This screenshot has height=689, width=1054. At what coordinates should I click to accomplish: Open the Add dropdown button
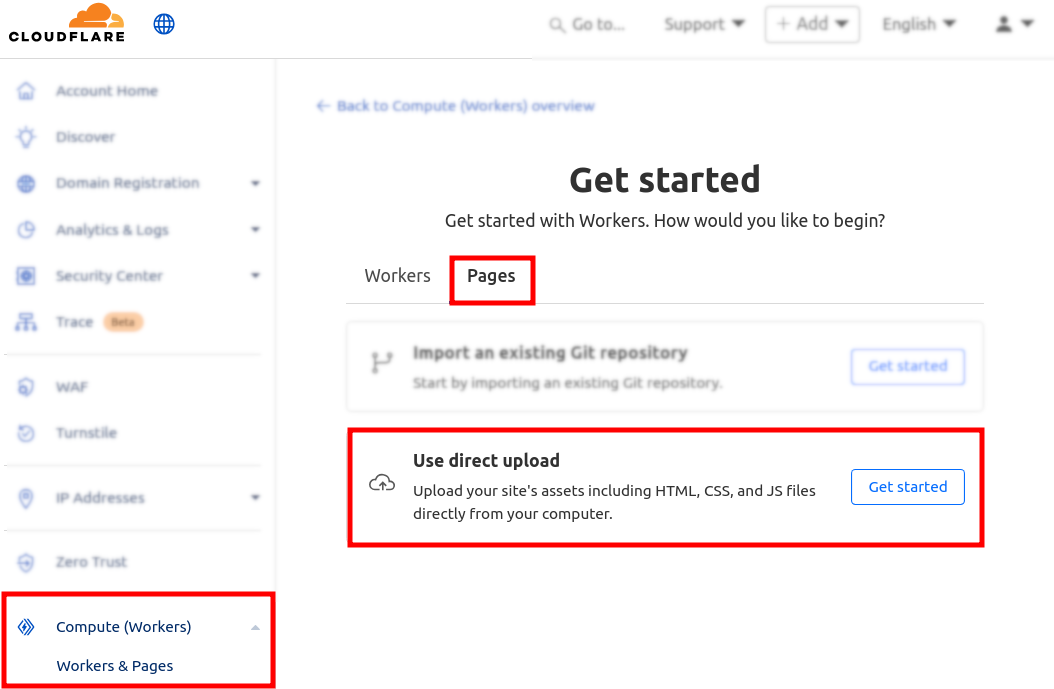point(812,24)
